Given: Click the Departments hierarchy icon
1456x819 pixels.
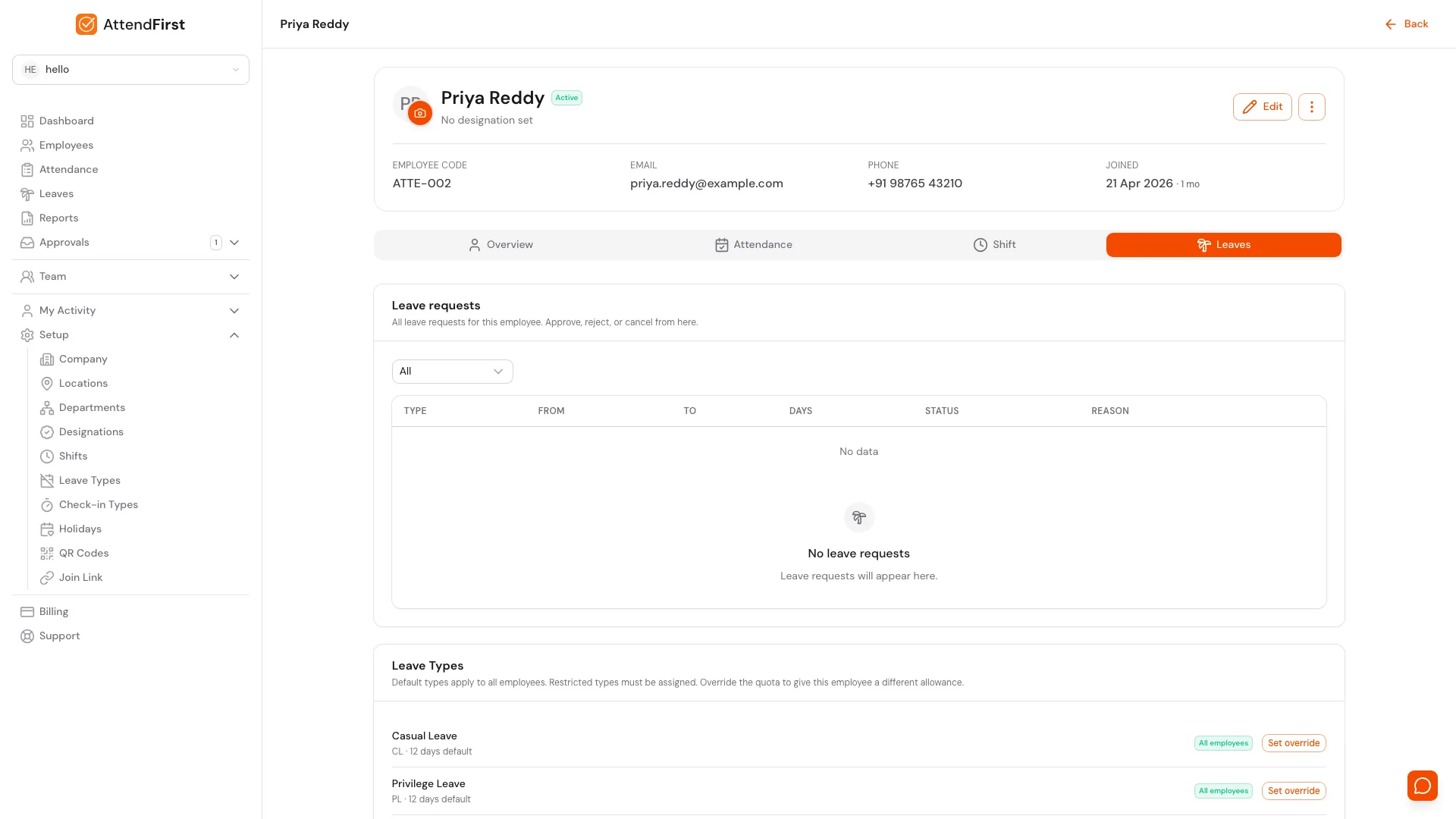Looking at the screenshot, I should click(47, 408).
